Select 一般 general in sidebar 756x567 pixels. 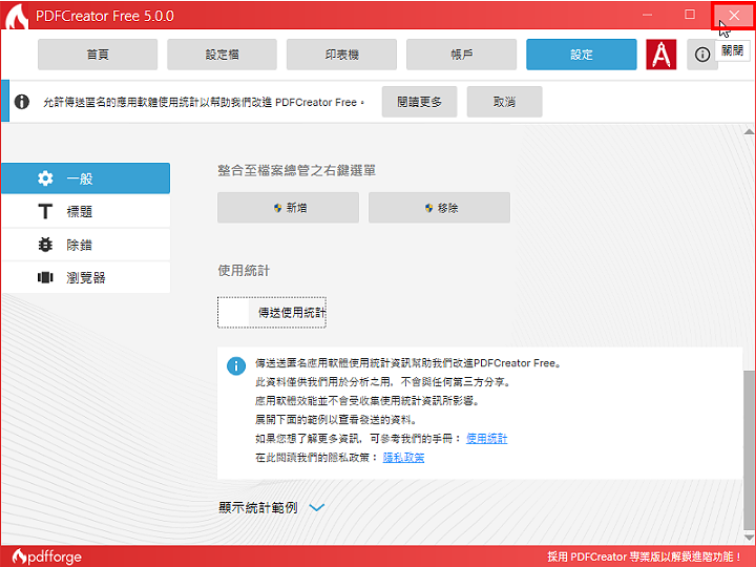85,178
